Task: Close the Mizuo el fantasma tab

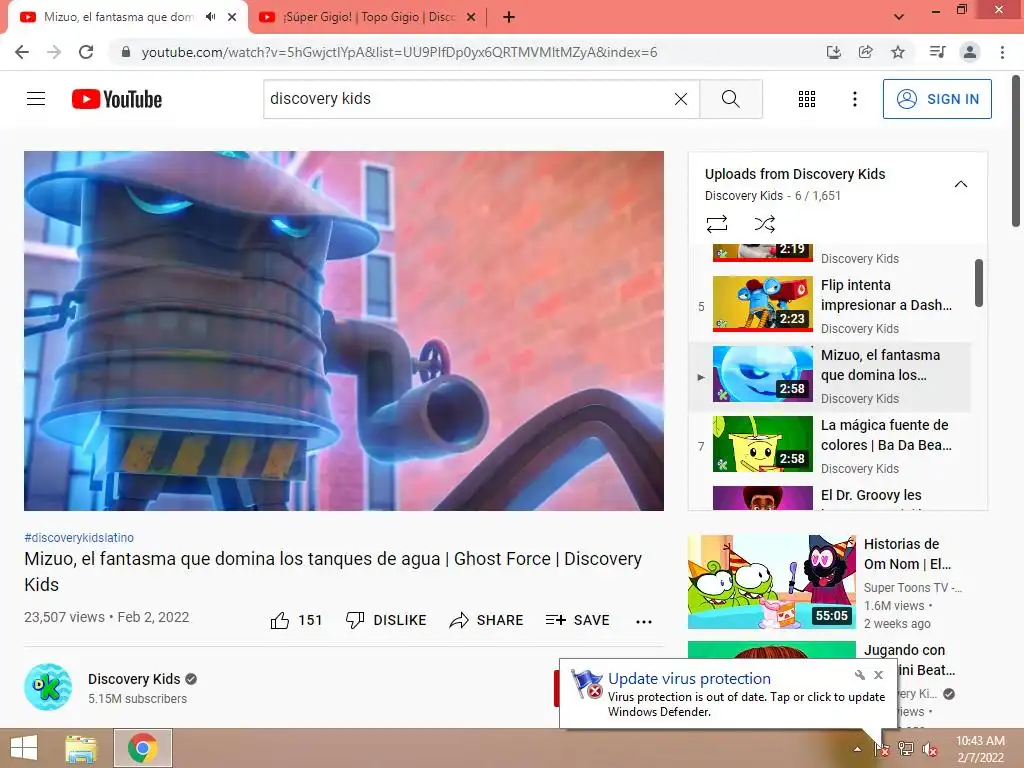Action: coord(232,17)
